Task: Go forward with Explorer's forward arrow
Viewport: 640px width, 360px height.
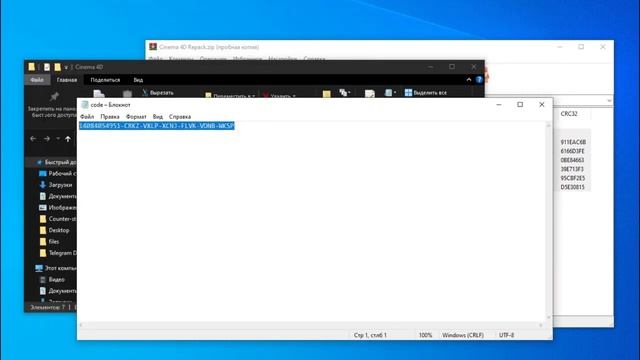Action: pyautogui.click(x=47, y=139)
